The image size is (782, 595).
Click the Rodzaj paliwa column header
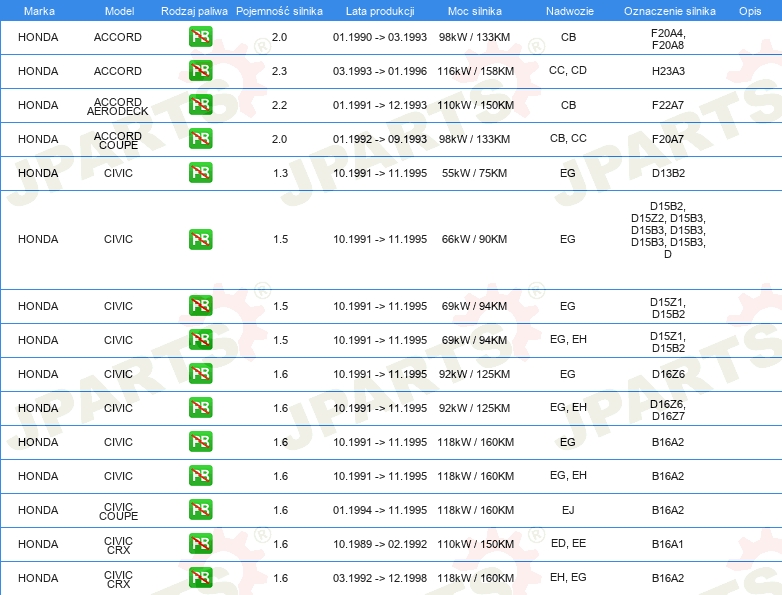coord(194,11)
